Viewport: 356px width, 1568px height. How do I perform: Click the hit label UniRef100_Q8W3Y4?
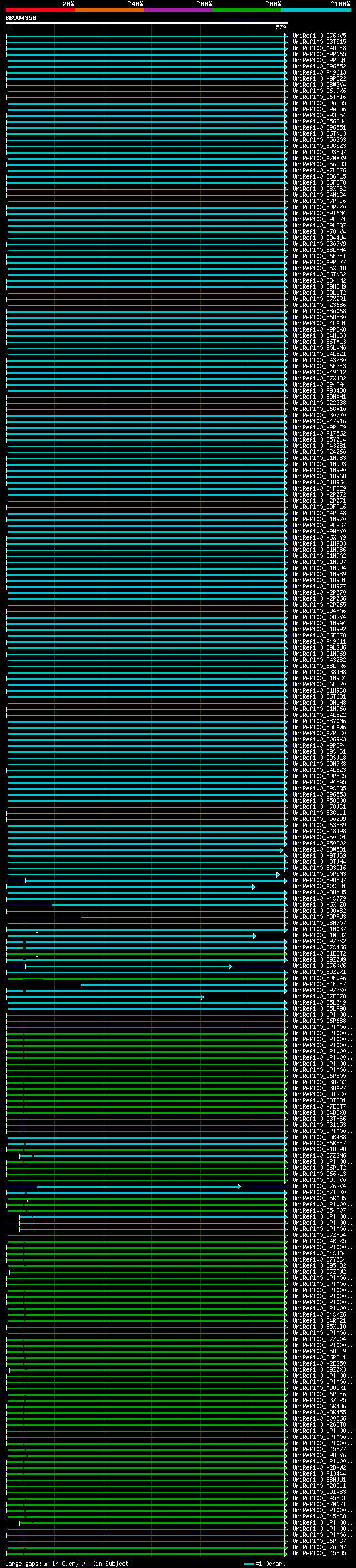coord(319,85)
